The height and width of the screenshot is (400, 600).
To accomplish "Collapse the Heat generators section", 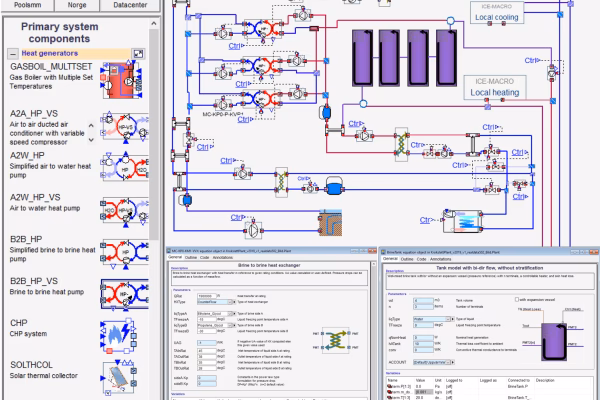I will tap(12, 53).
